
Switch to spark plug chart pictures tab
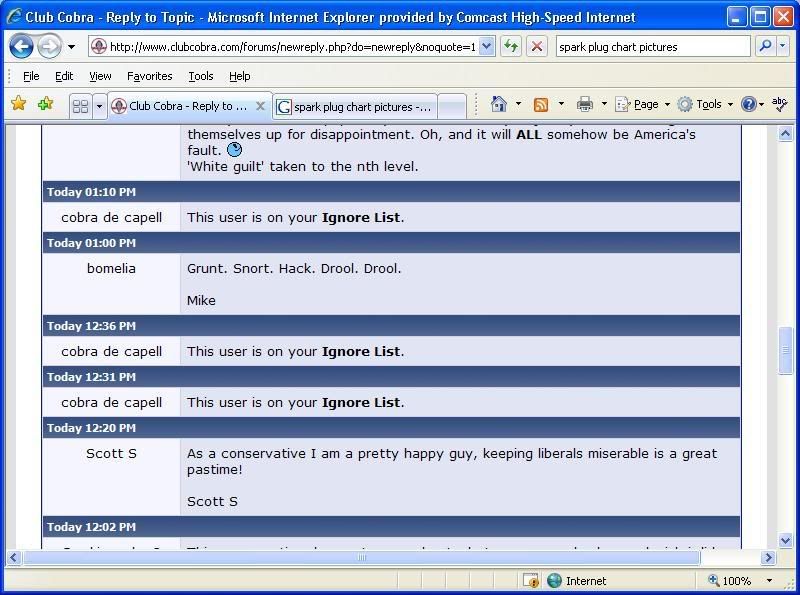pyautogui.click(x=355, y=106)
